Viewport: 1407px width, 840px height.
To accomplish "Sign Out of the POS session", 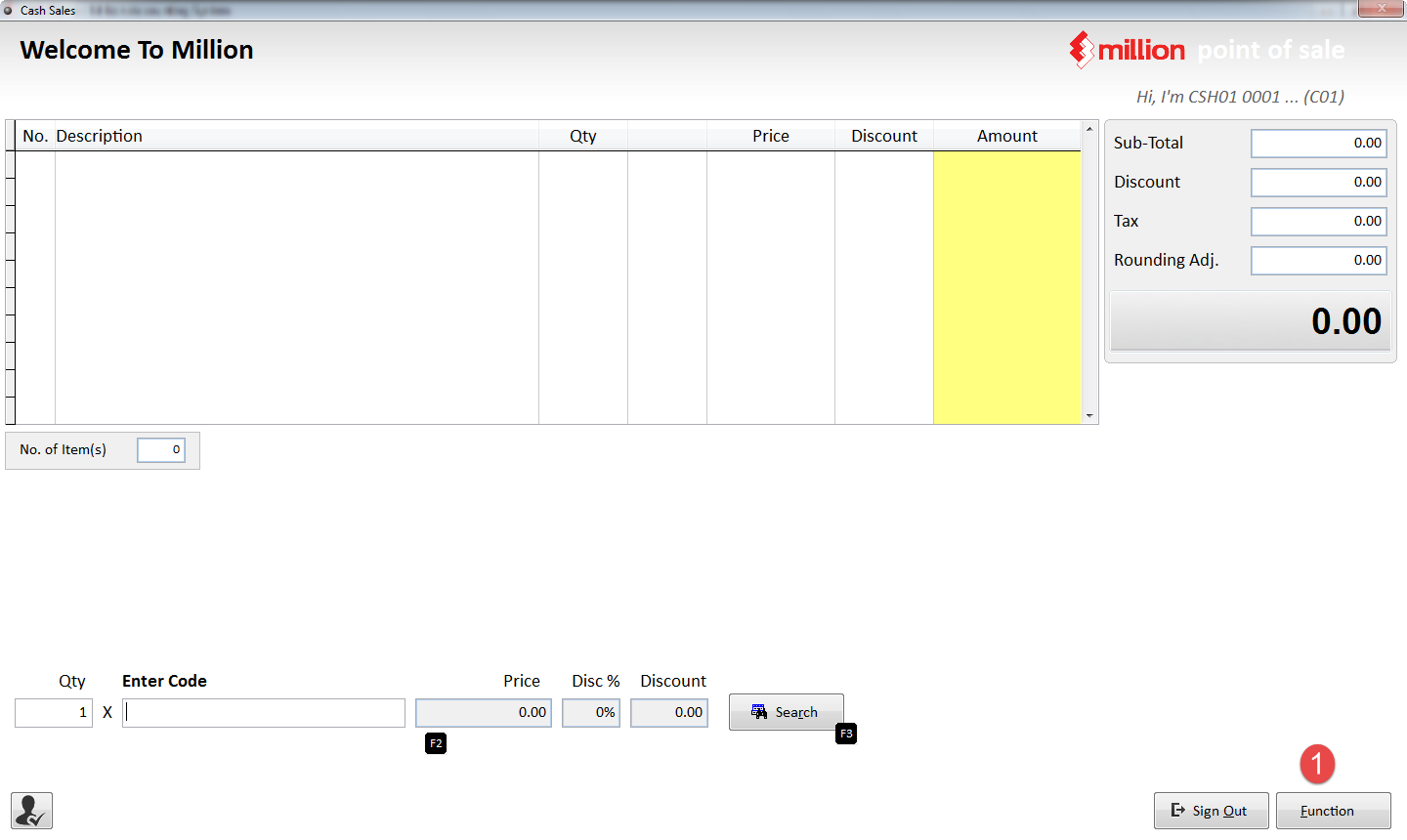I will coord(1211,810).
